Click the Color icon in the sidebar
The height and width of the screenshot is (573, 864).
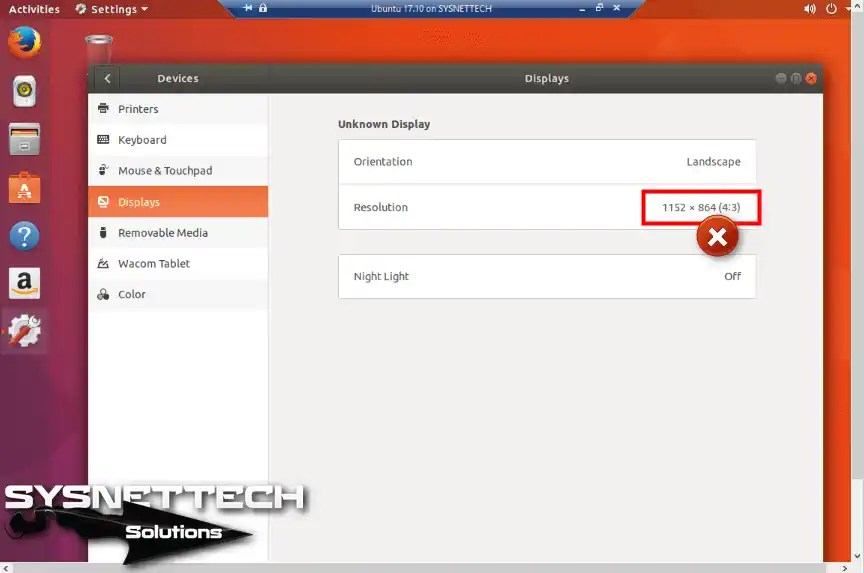pyautogui.click(x=103, y=294)
